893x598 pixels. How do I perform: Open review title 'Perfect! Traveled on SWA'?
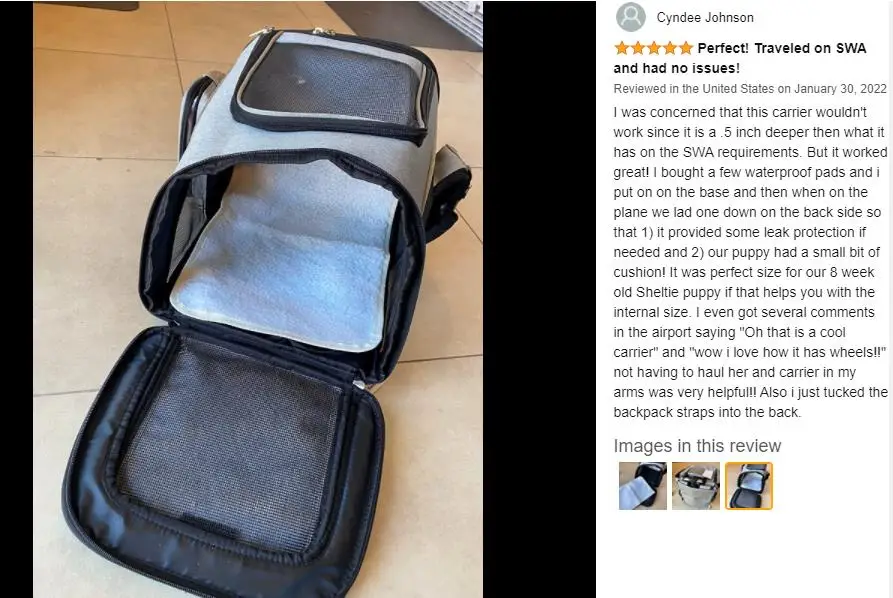(x=781, y=48)
